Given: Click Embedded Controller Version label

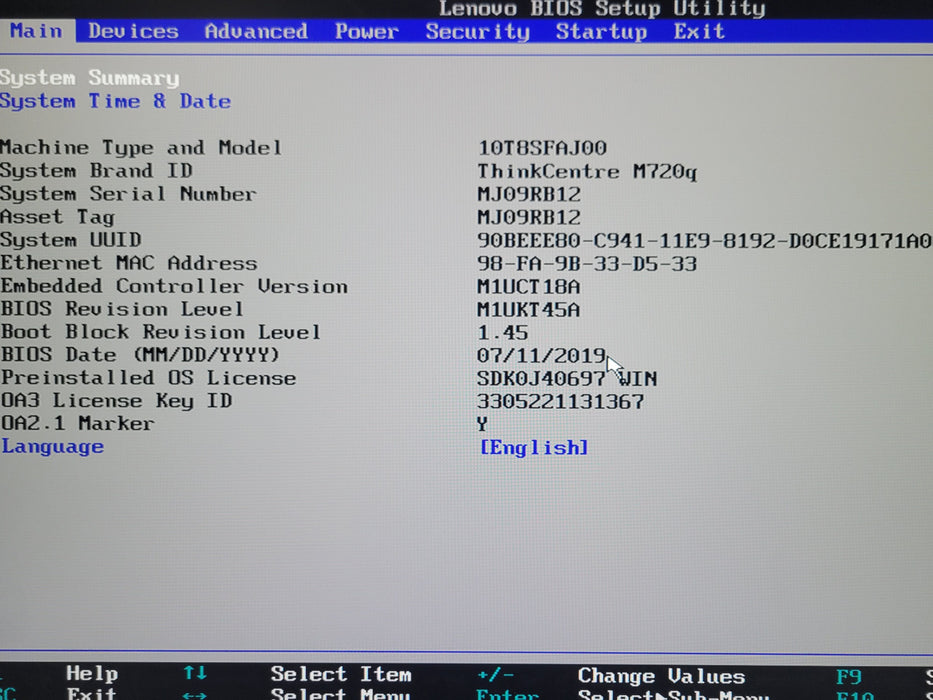Looking at the screenshot, I should coord(174,286).
